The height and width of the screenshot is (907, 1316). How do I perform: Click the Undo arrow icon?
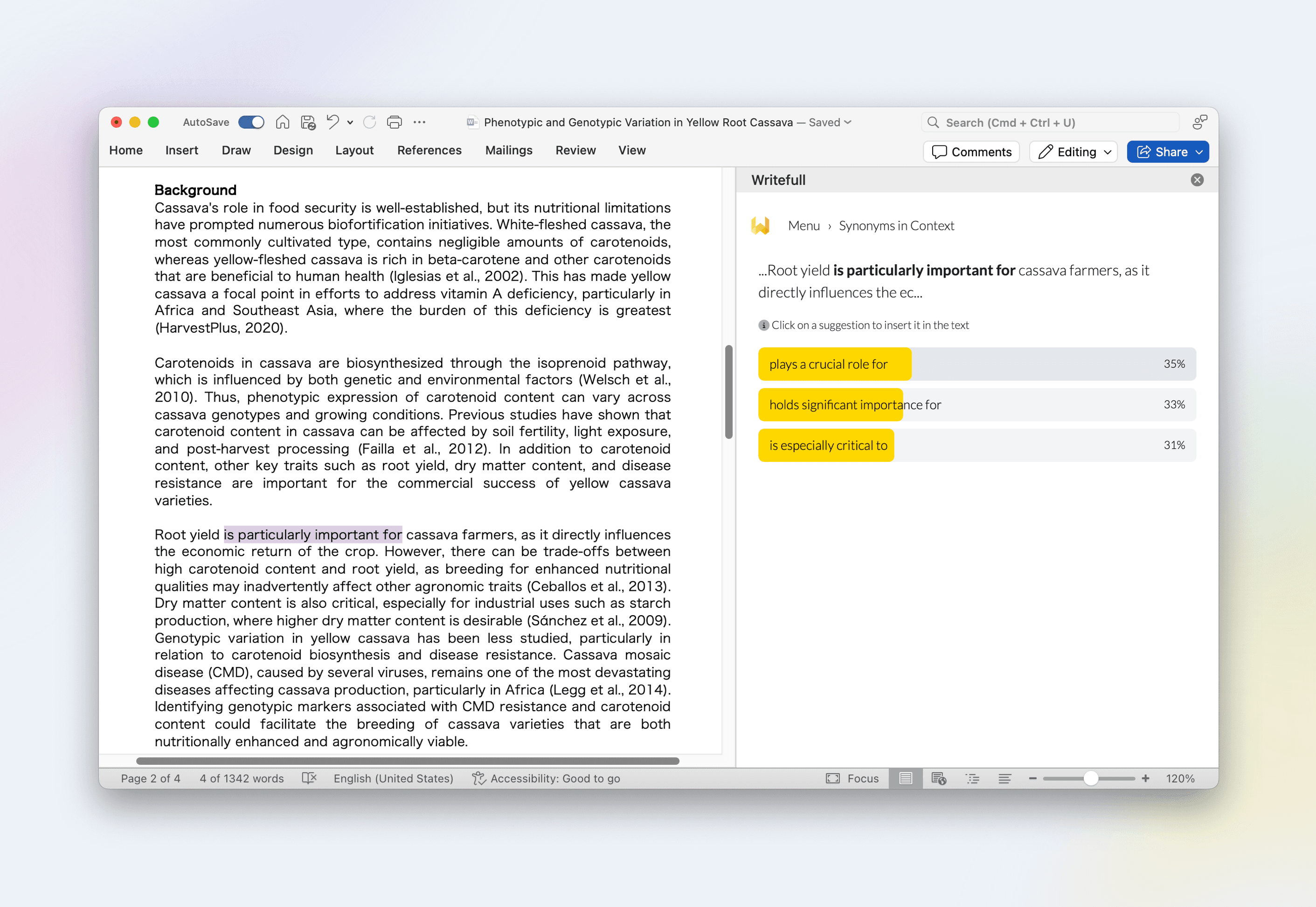click(x=332, y=122)
